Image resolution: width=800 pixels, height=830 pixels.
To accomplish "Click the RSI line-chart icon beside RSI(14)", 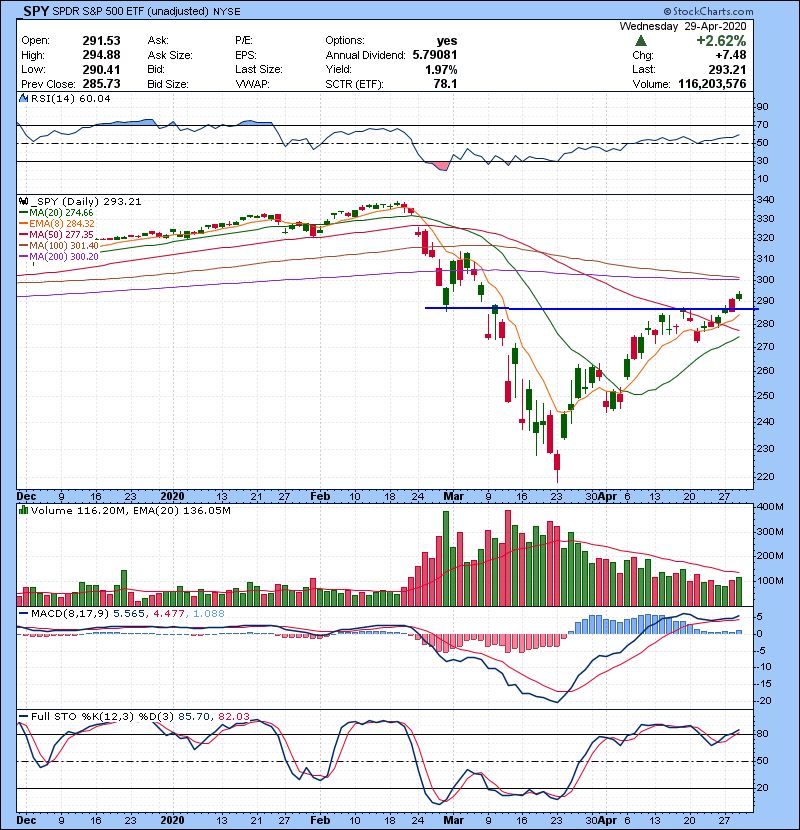I will click(x=24, y=98).
